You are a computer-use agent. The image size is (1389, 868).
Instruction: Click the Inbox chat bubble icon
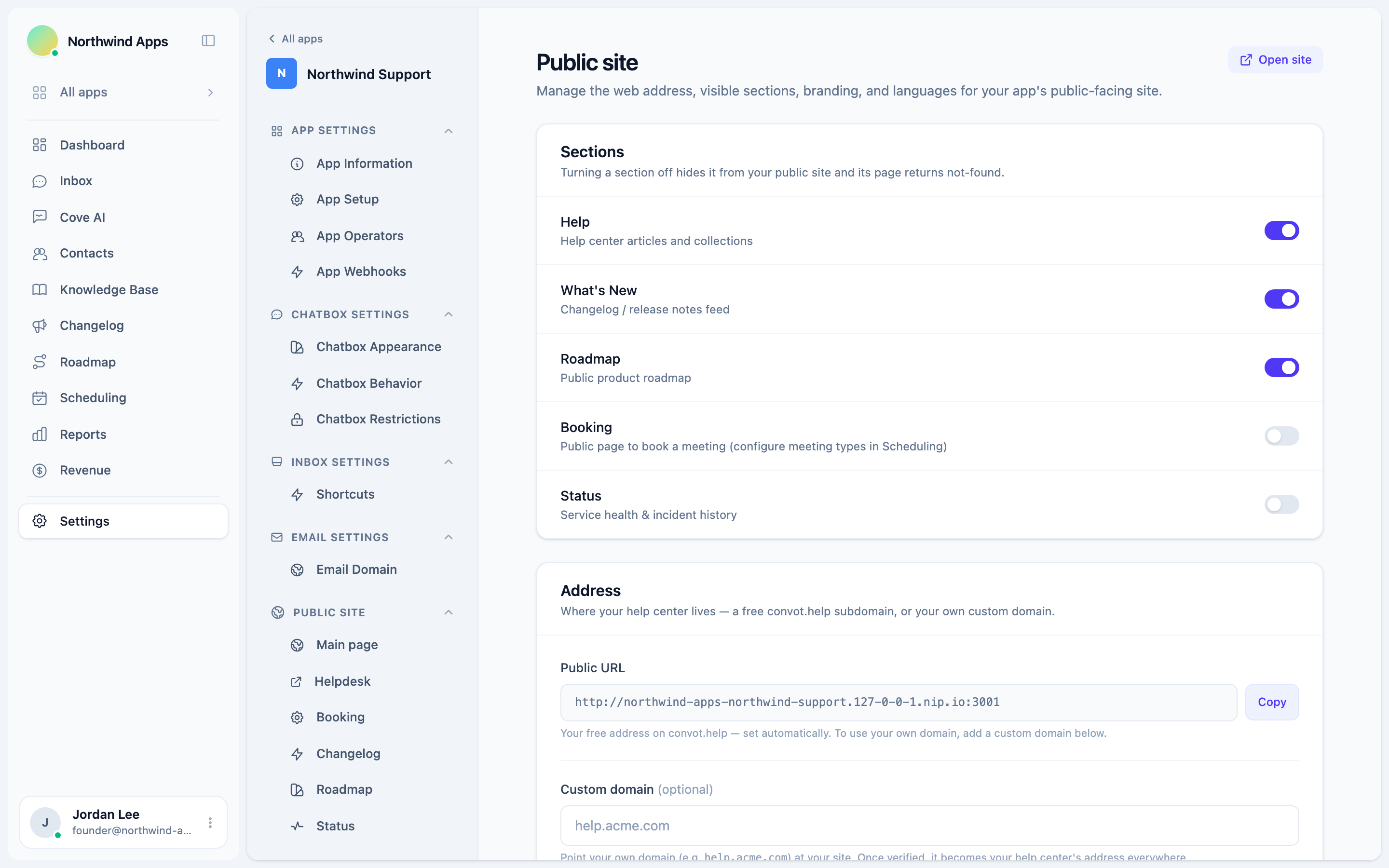coord(40,181)
